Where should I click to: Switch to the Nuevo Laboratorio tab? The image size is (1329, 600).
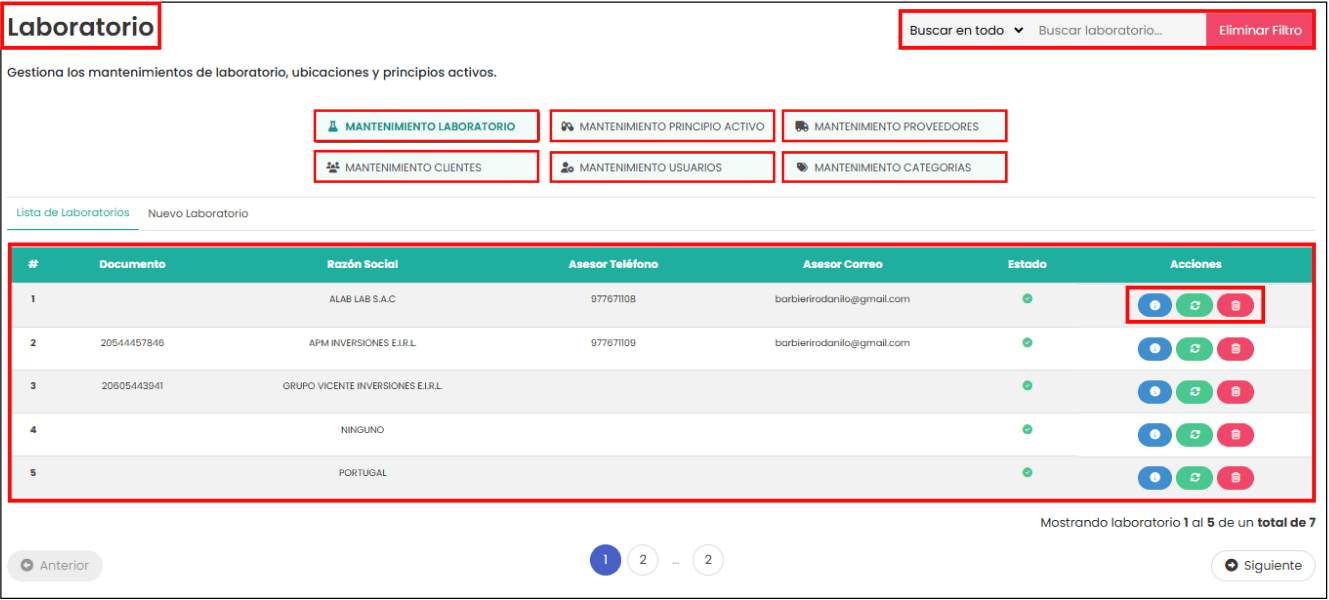(x=198, y=214)
